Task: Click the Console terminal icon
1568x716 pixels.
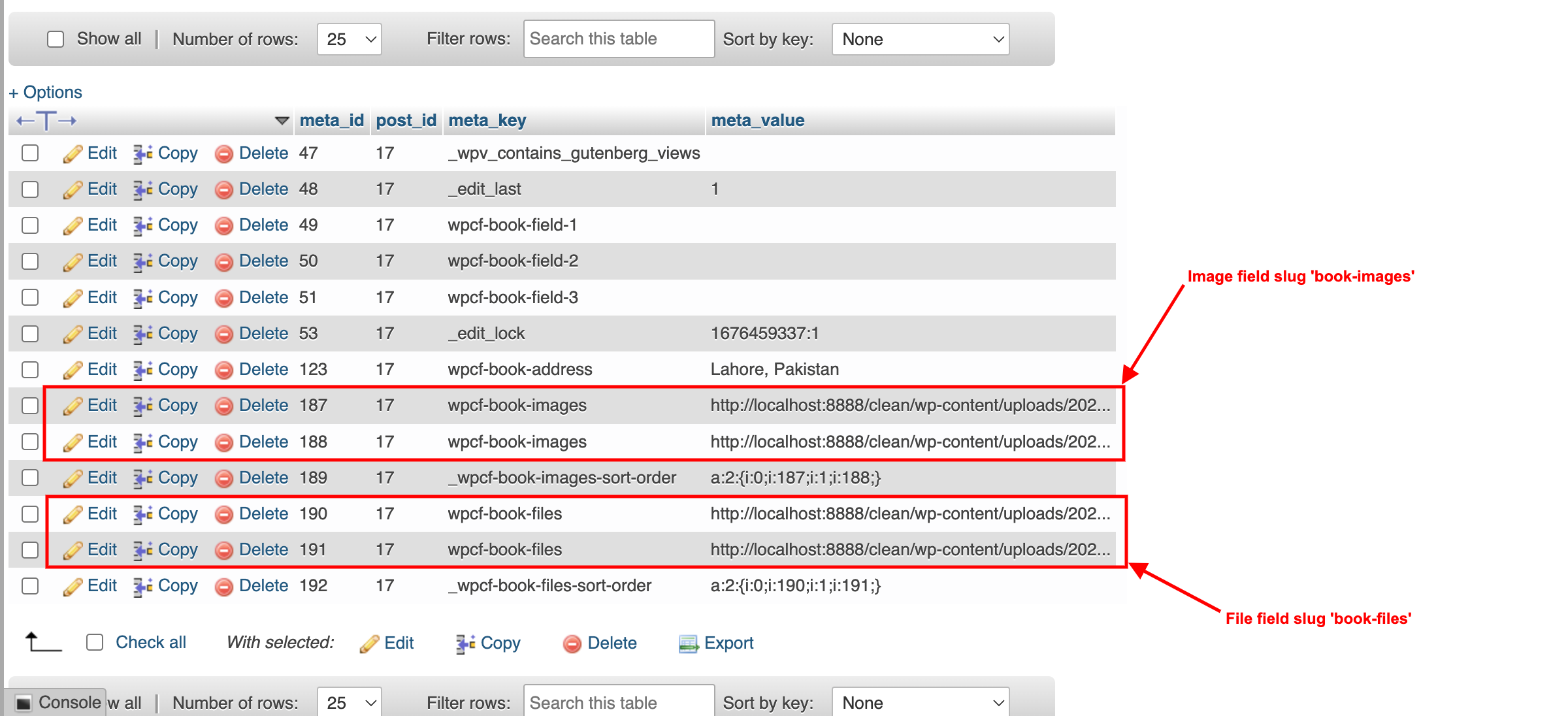Action: point(24,703)
